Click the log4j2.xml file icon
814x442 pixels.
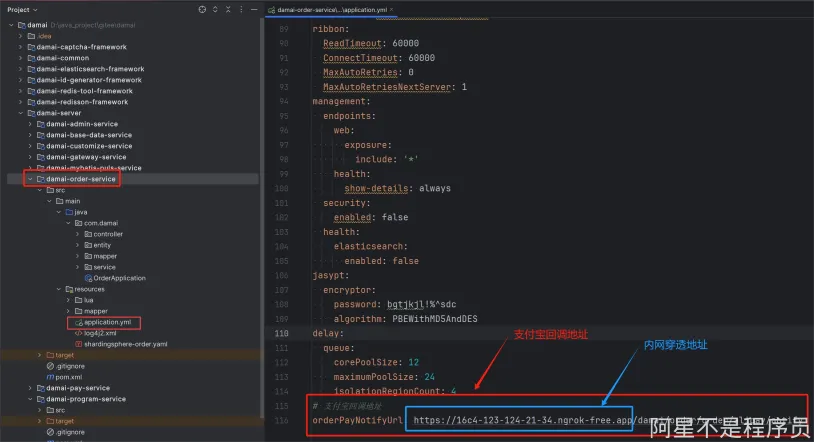pos(79,333)
